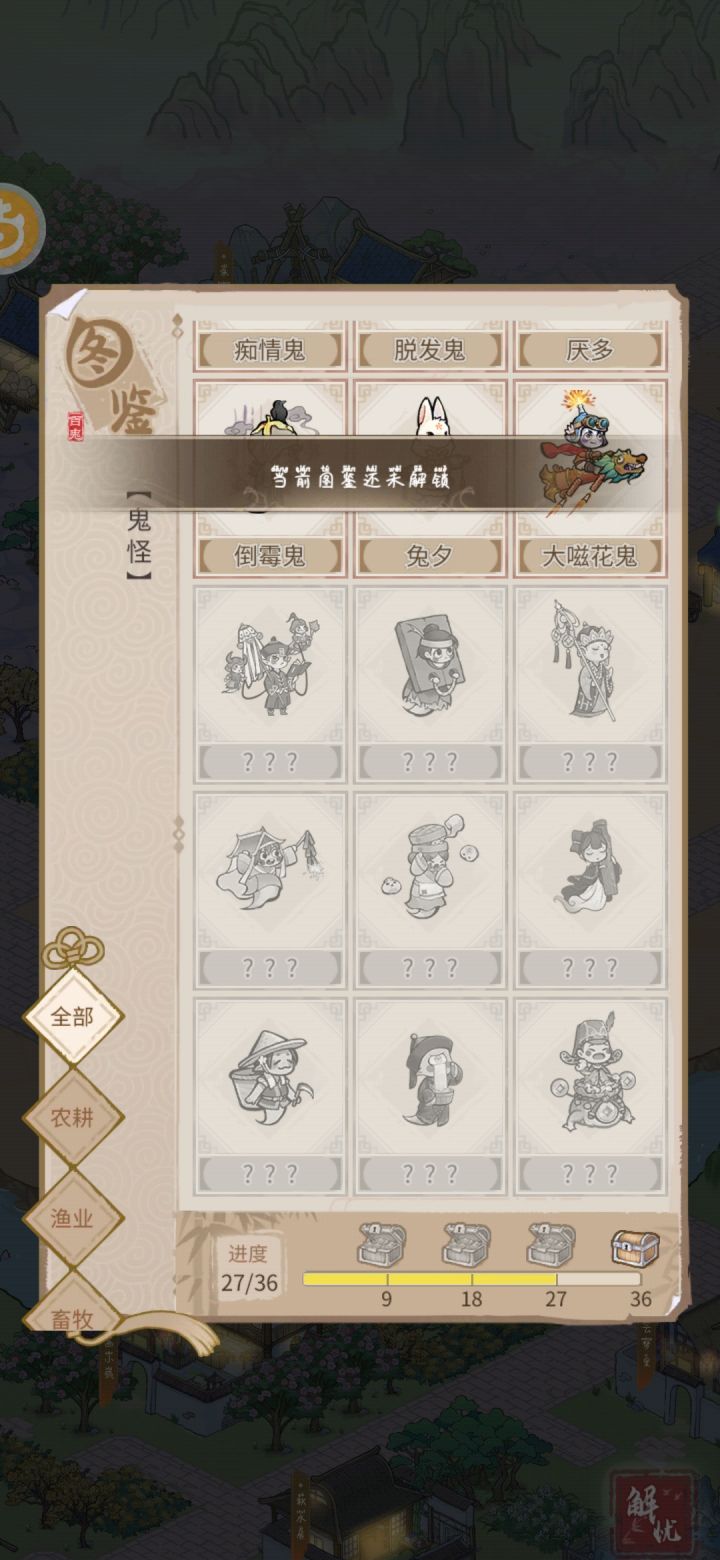
Task: Open the reward chest at milestone 9
Action: 382,1245
